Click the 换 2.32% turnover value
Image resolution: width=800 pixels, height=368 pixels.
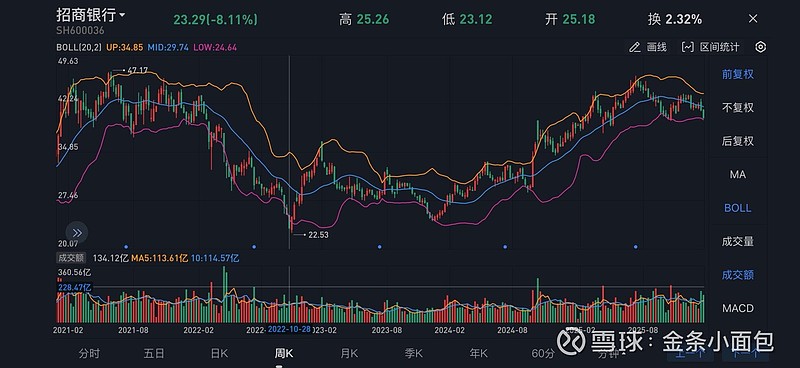[674, 20]
